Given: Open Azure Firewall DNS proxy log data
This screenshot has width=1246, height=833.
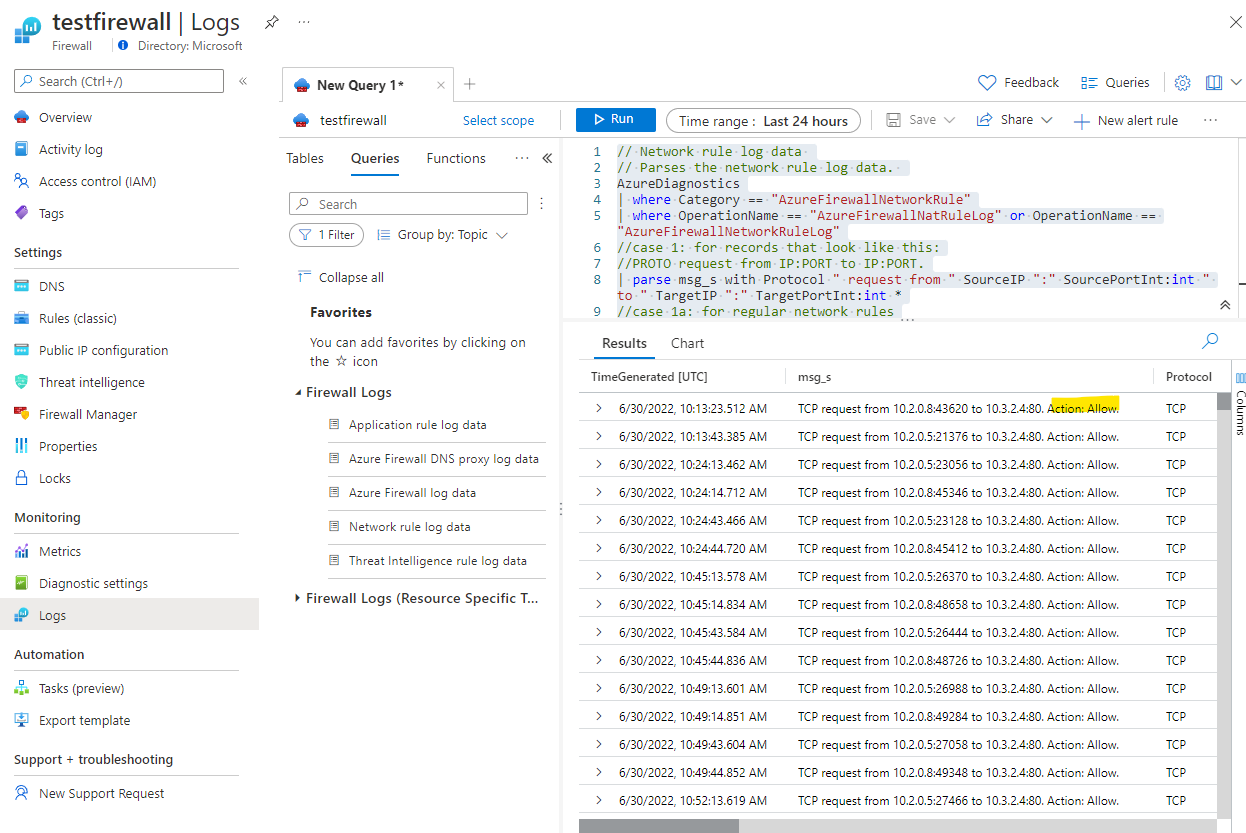Looking at the screenshot, I should (444, 459).
